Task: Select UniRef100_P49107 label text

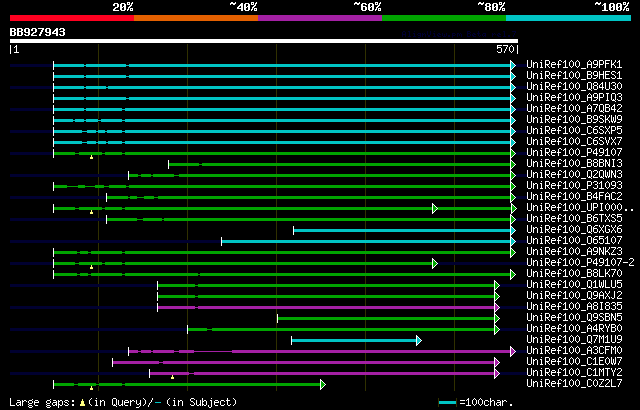Action: 574,153
